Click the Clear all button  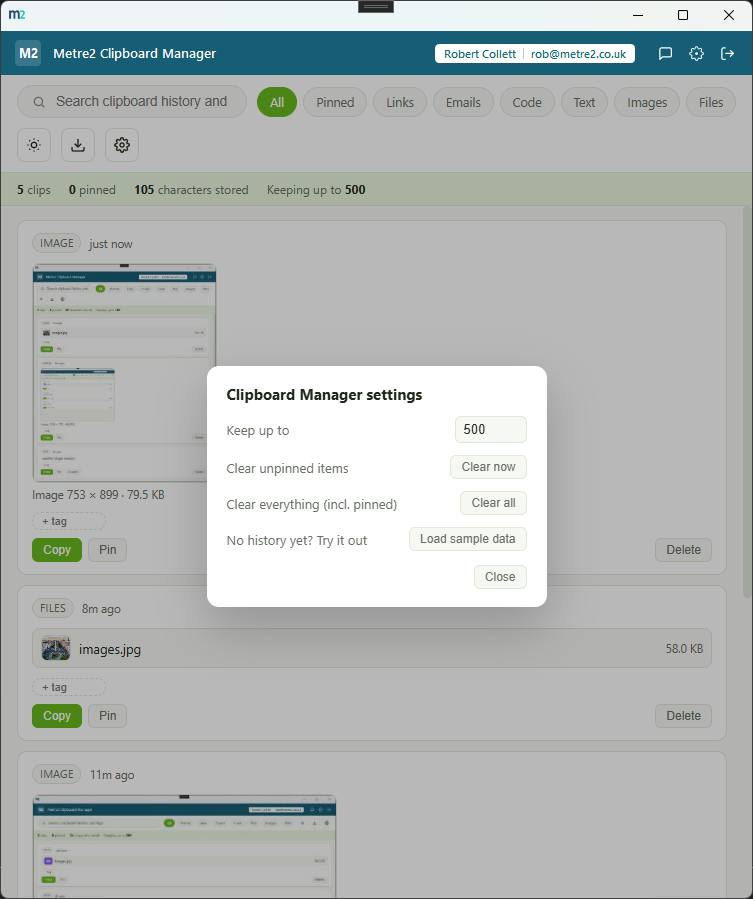(494, 503)
